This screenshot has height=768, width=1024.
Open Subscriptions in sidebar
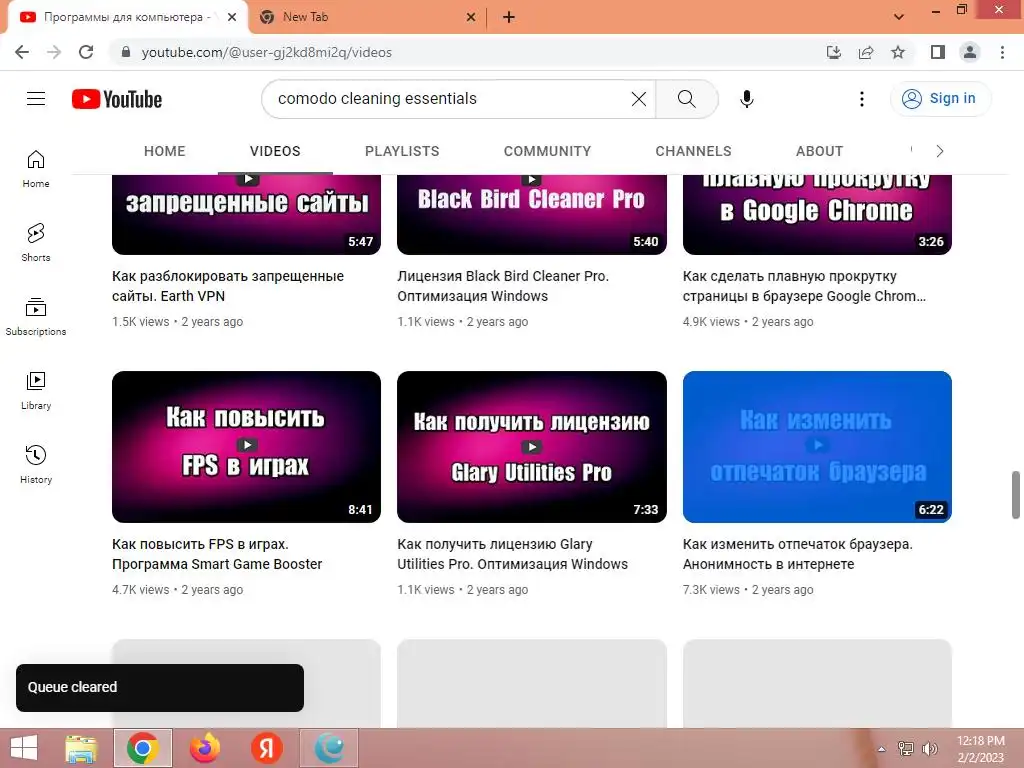tap(36, 317)
